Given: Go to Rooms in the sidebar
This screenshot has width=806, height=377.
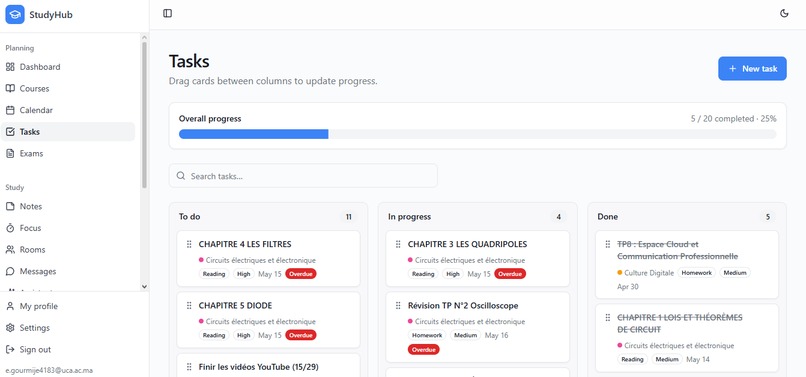Looking at the screenshot, I should point(68,249).
